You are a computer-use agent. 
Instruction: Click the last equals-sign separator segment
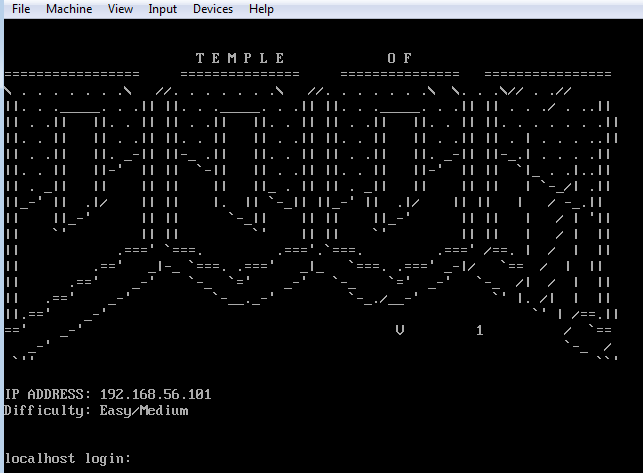[x=547, y=74]
